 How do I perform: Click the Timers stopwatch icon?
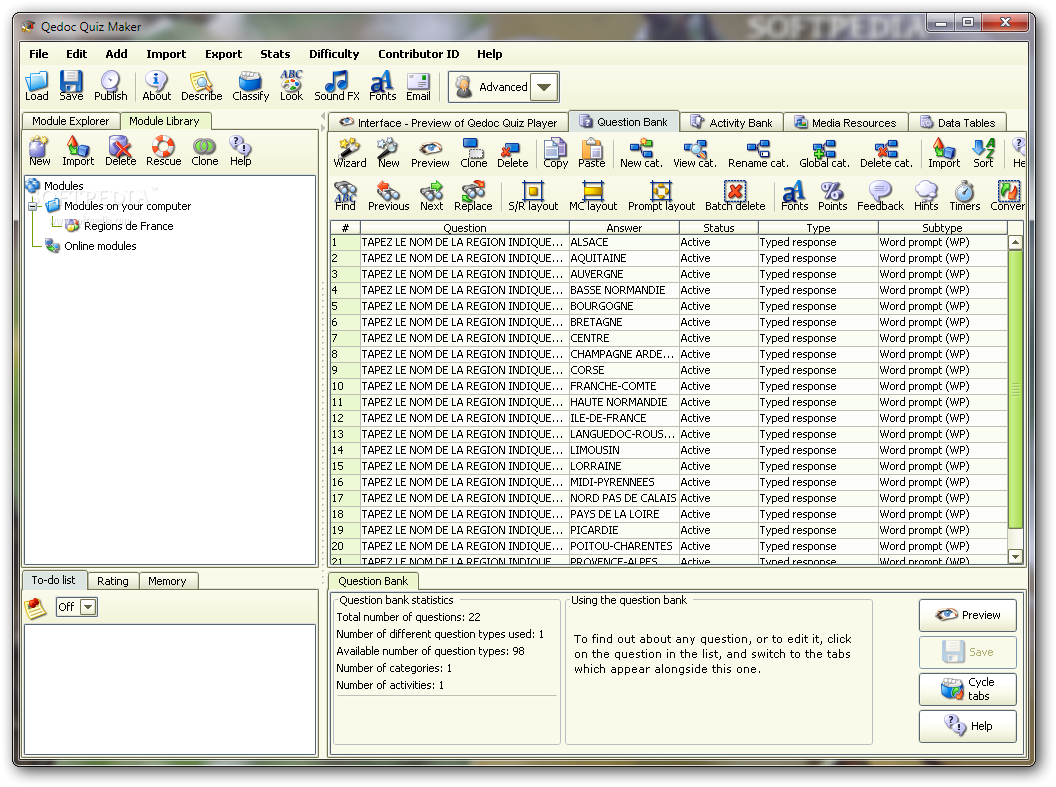pyautogui.click(x=964, y=196)
